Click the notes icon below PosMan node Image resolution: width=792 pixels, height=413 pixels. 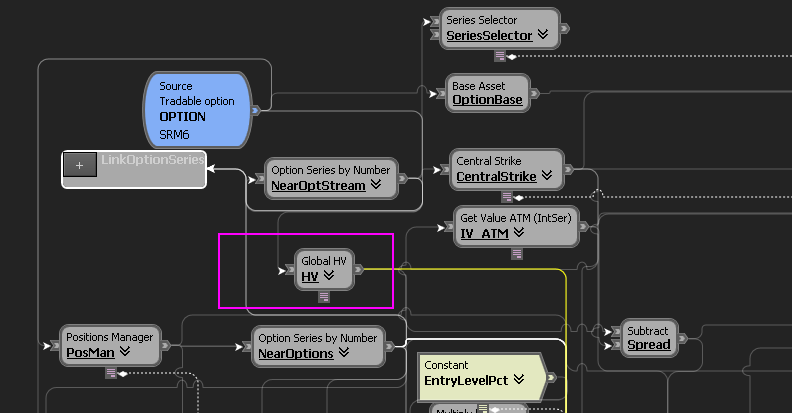(111, 373)
